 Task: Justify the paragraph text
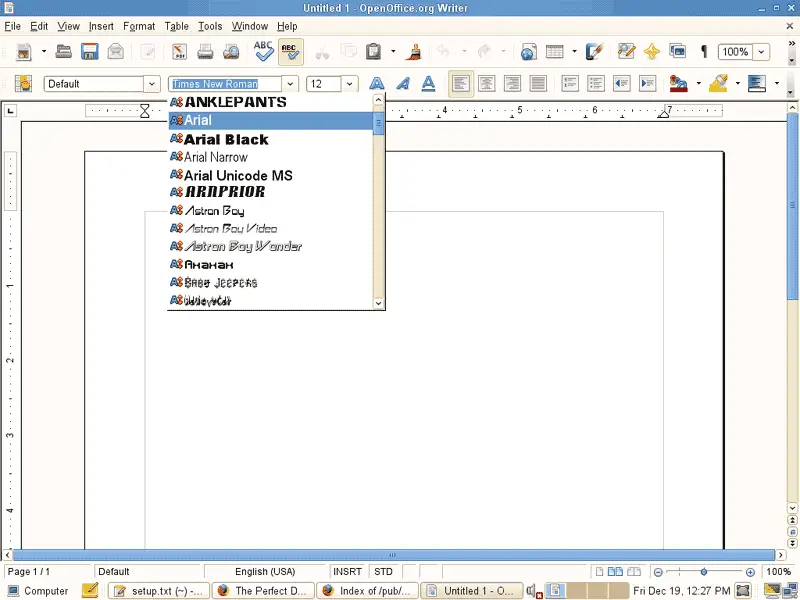point(538,84)
